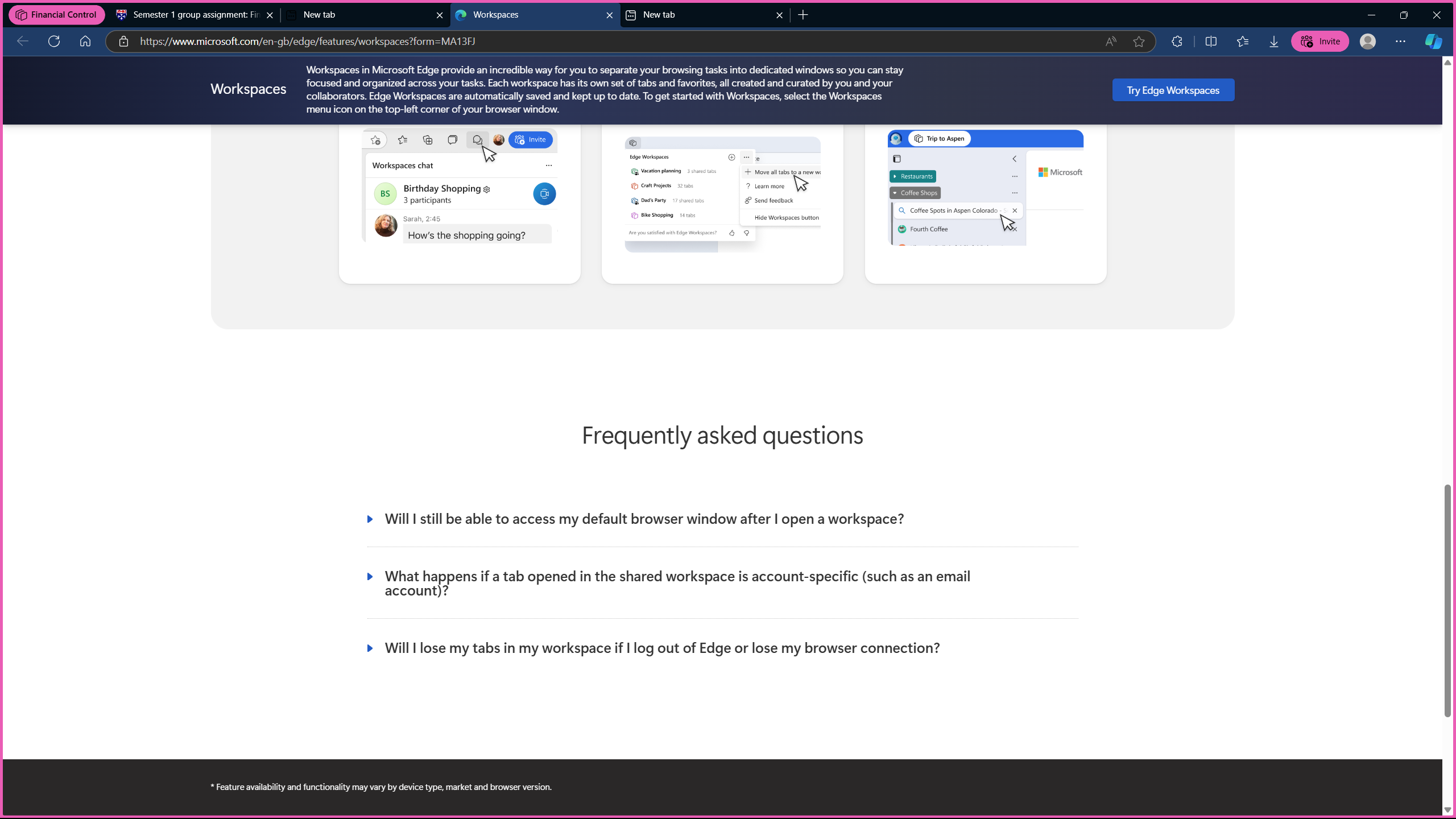Go back to previous page
This screenshot has width=1456, height=819.
[23, 41]
